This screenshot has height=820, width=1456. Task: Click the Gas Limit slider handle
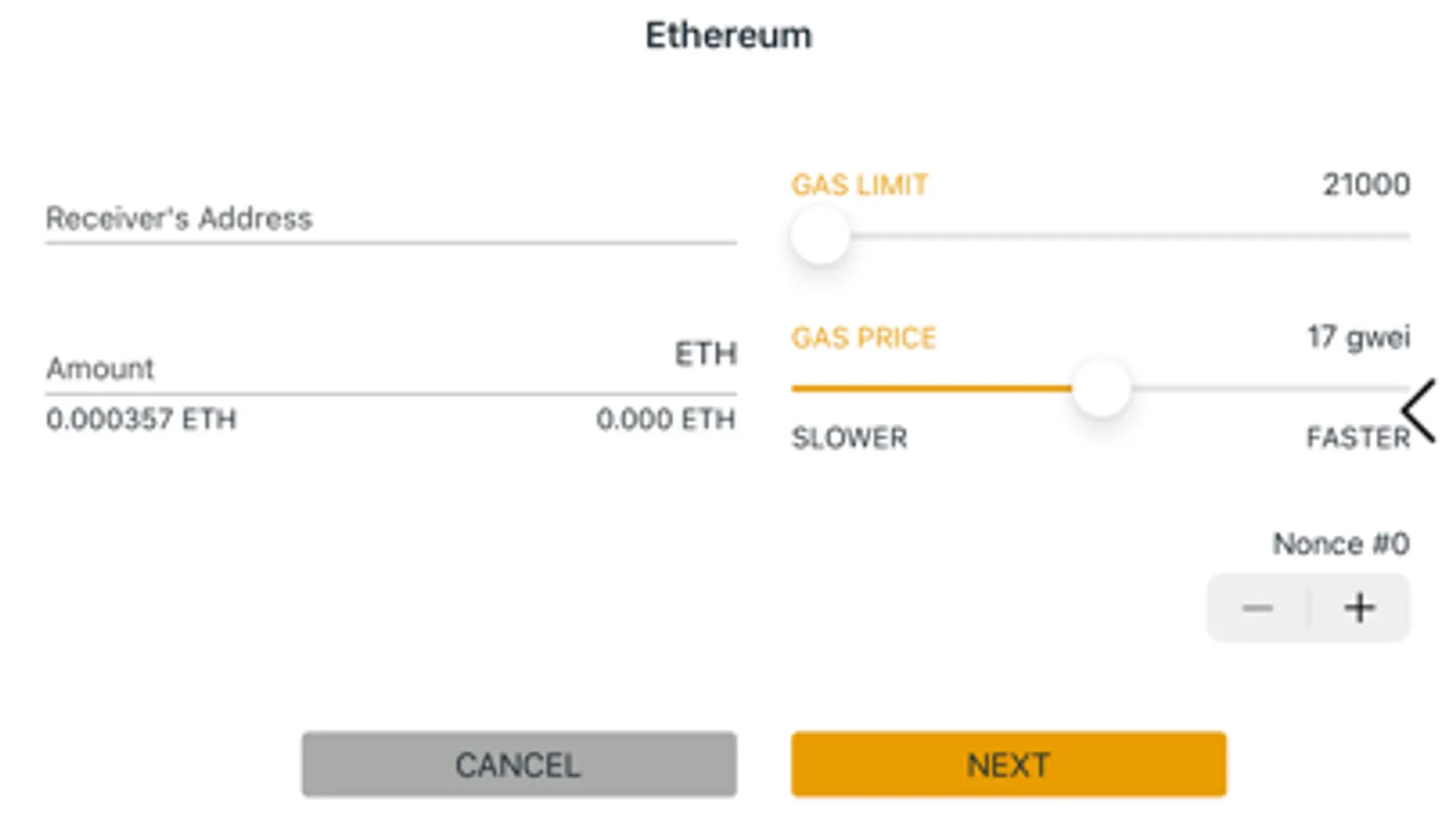click(x=820, y=235)
